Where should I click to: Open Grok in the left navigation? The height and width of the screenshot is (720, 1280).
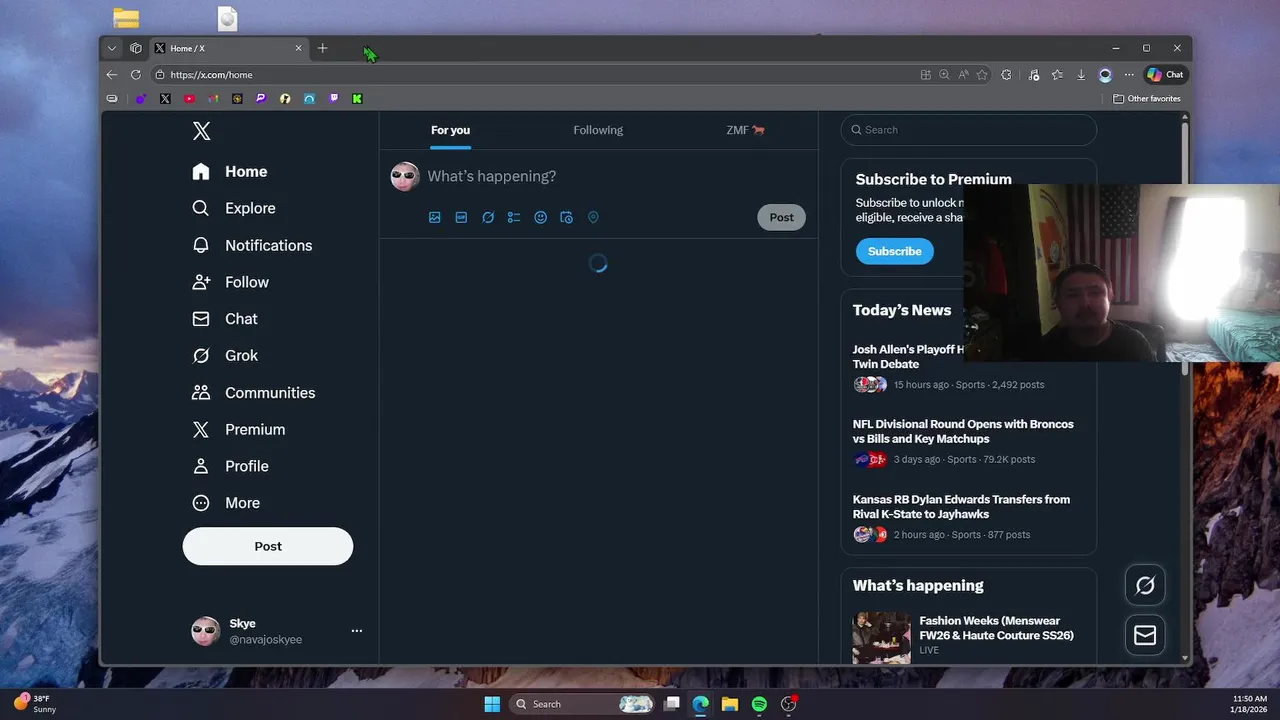[225, 356]
